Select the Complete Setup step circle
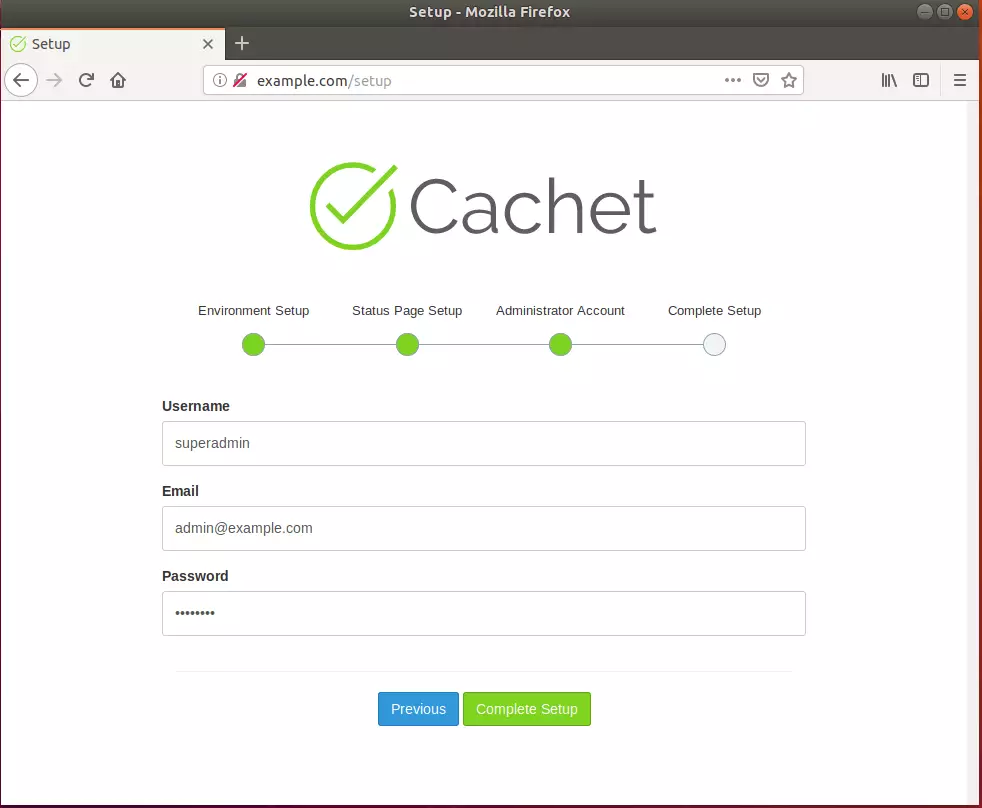The width and height of the screenshot is (982, 808). pos(714,344)
